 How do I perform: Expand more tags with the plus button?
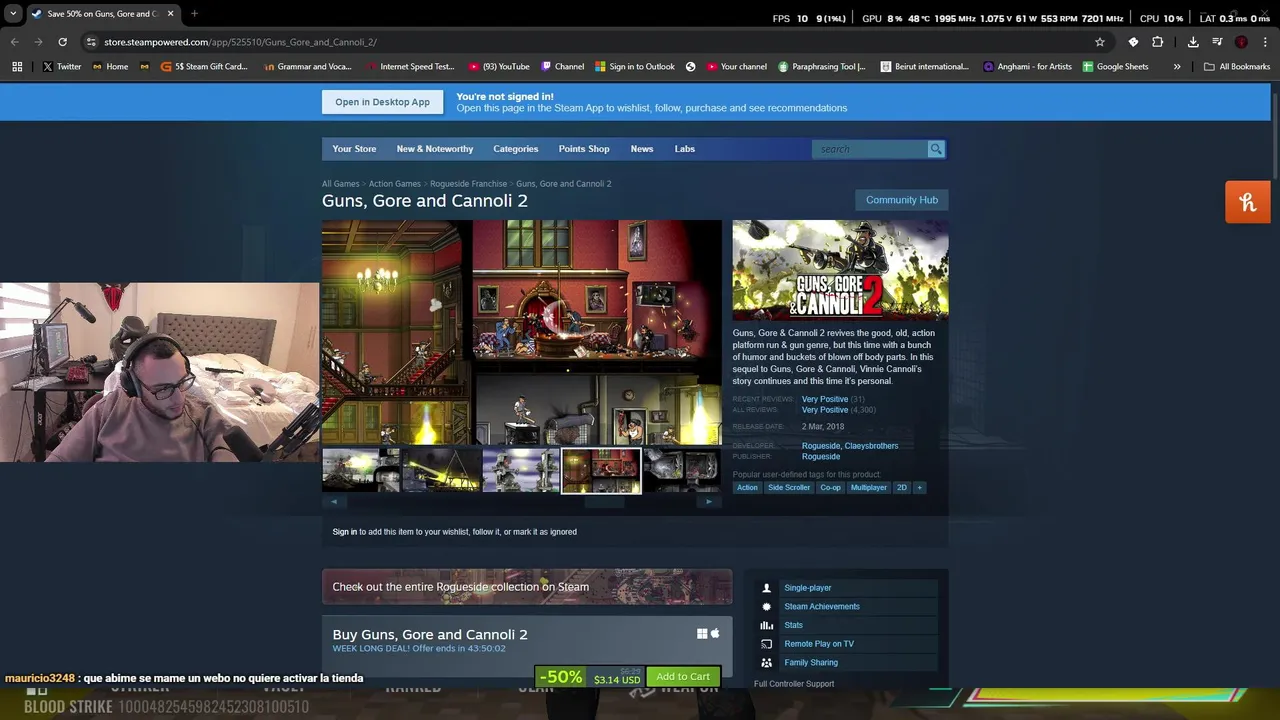point(920,488)
